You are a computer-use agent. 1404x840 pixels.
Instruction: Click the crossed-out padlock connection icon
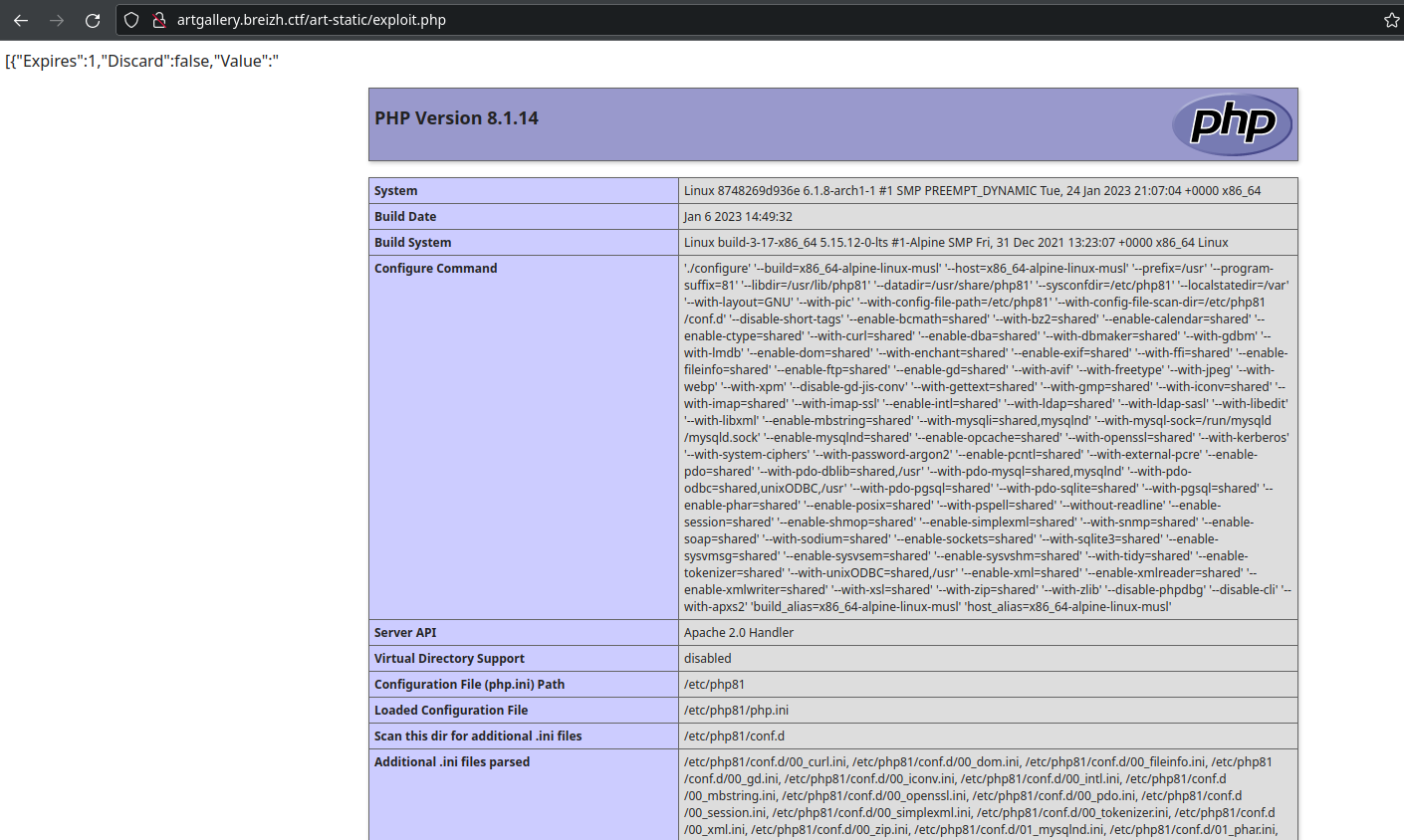coord(159,18)
